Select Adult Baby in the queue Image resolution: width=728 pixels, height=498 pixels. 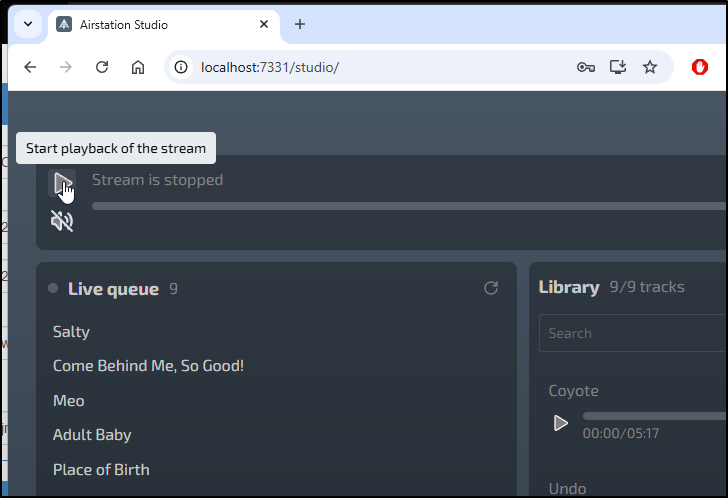[92, 435]
